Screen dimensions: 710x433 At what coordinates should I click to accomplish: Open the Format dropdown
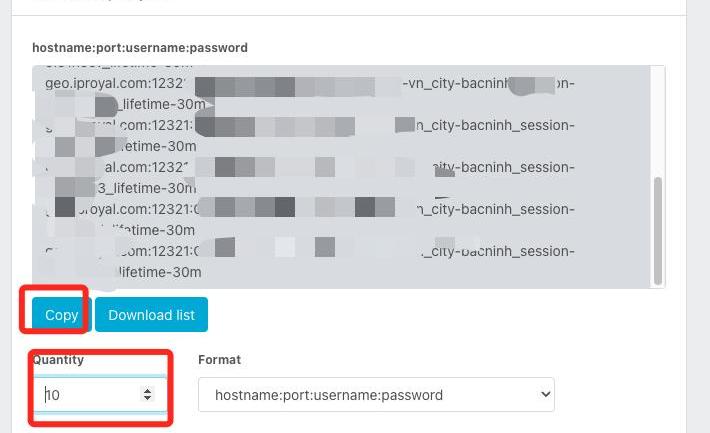pyautogui.click(x=376, y=394)
